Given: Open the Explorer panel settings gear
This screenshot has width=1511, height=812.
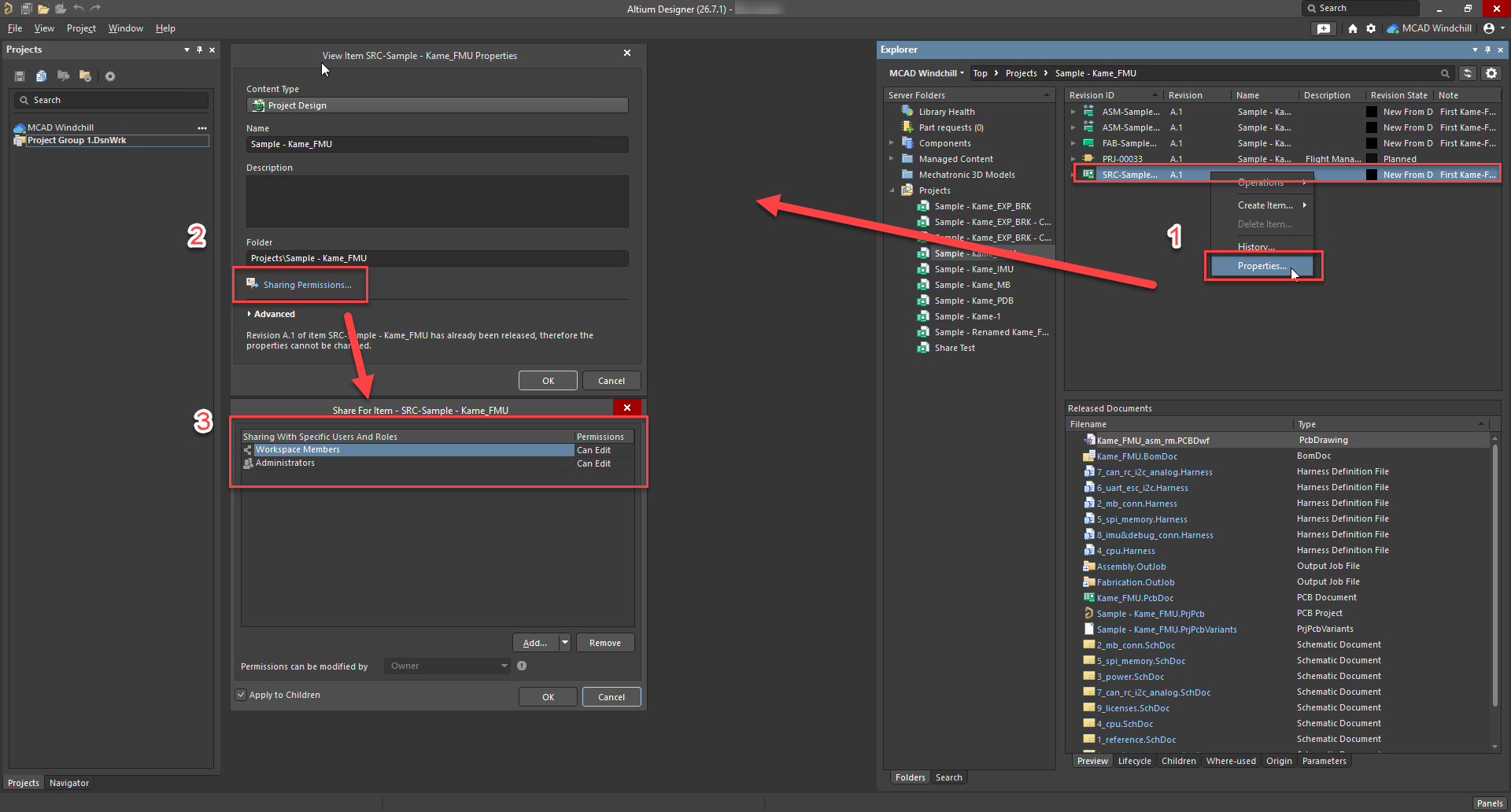Looking at the screenshot, I should coord(1491,73).
